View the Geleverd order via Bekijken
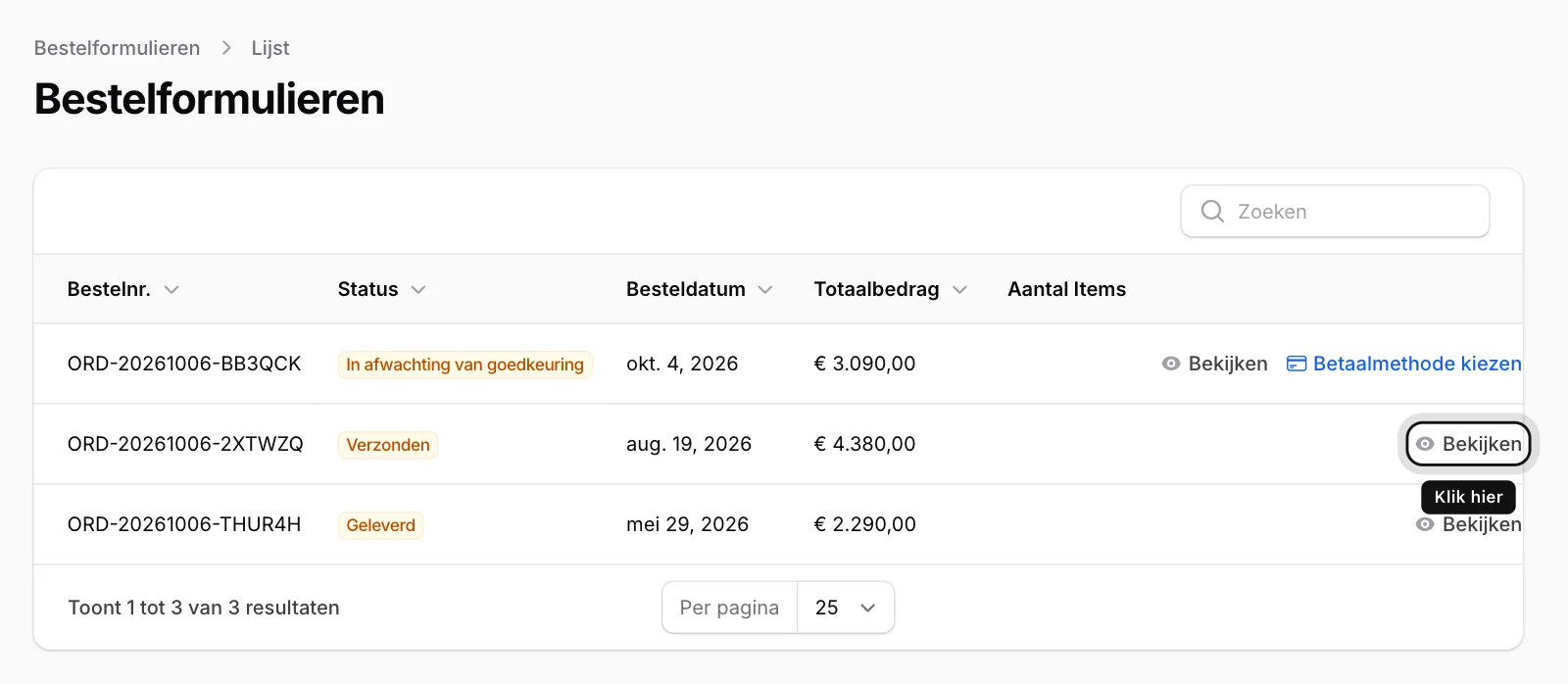 [1468, 525]
